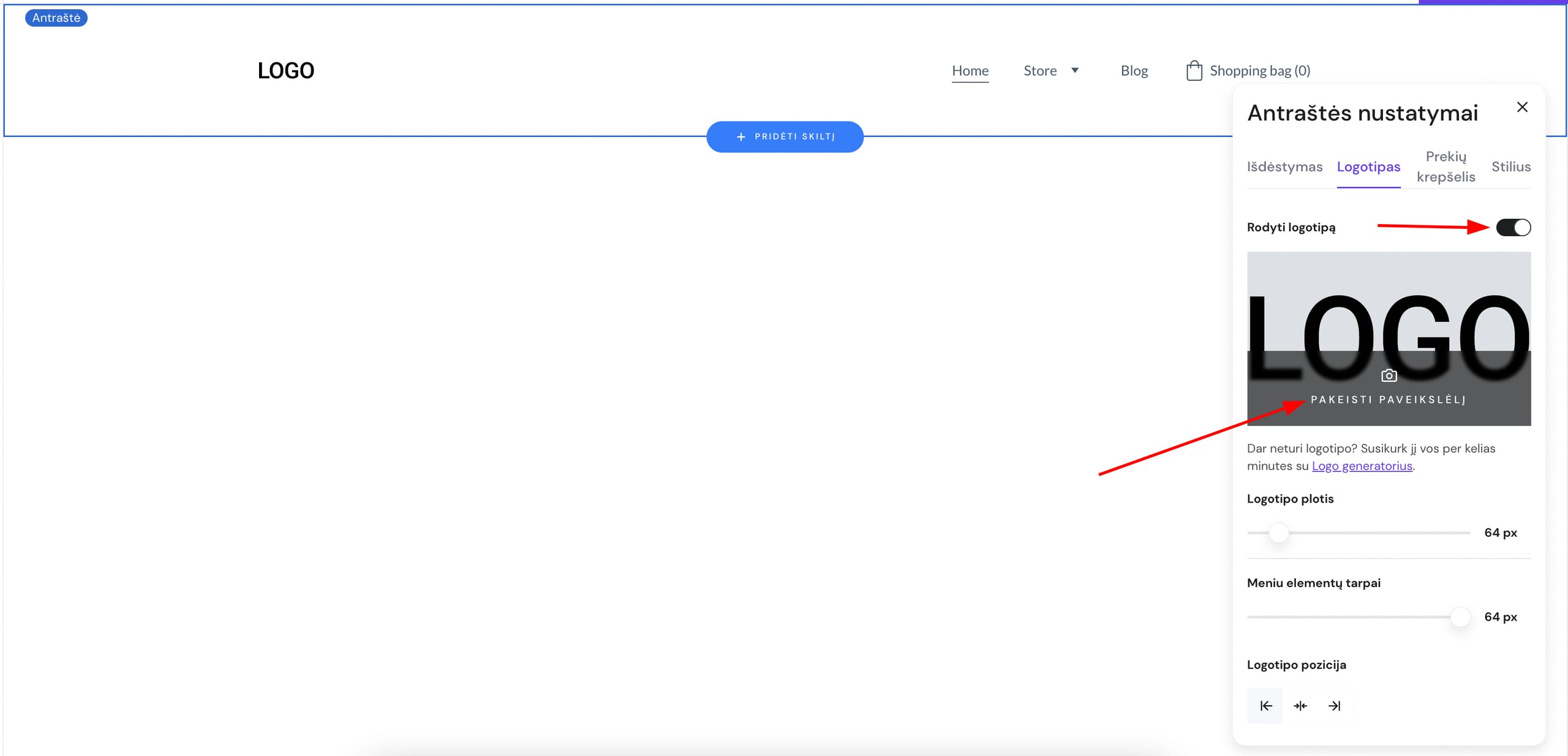Image resolution: width=1568 pixels, height=756 pixels.
Task: Switch to the Stilius tab
Action: point(1510,167)
